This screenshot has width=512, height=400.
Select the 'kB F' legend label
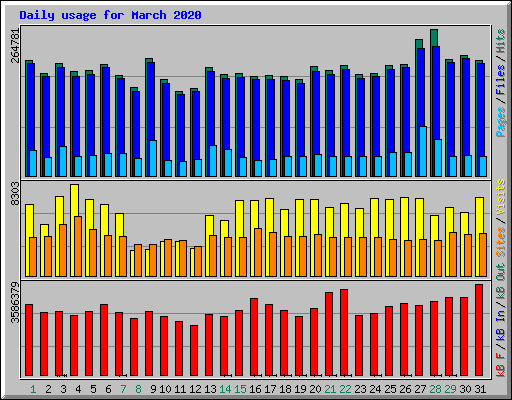pyautogui.click(x=501, y=365)
